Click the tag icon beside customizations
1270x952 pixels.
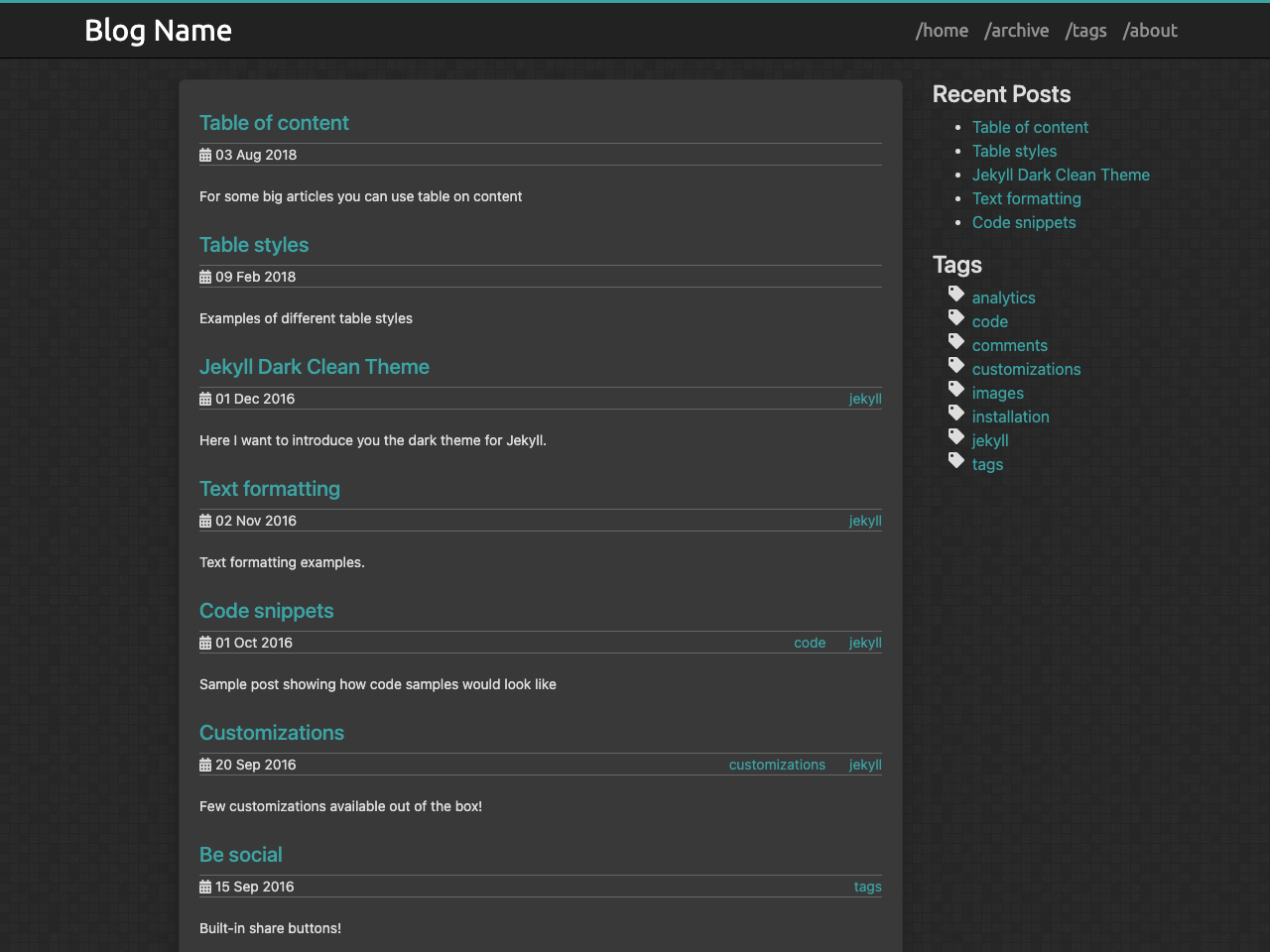pyautogui.click(x=956, y=365)
